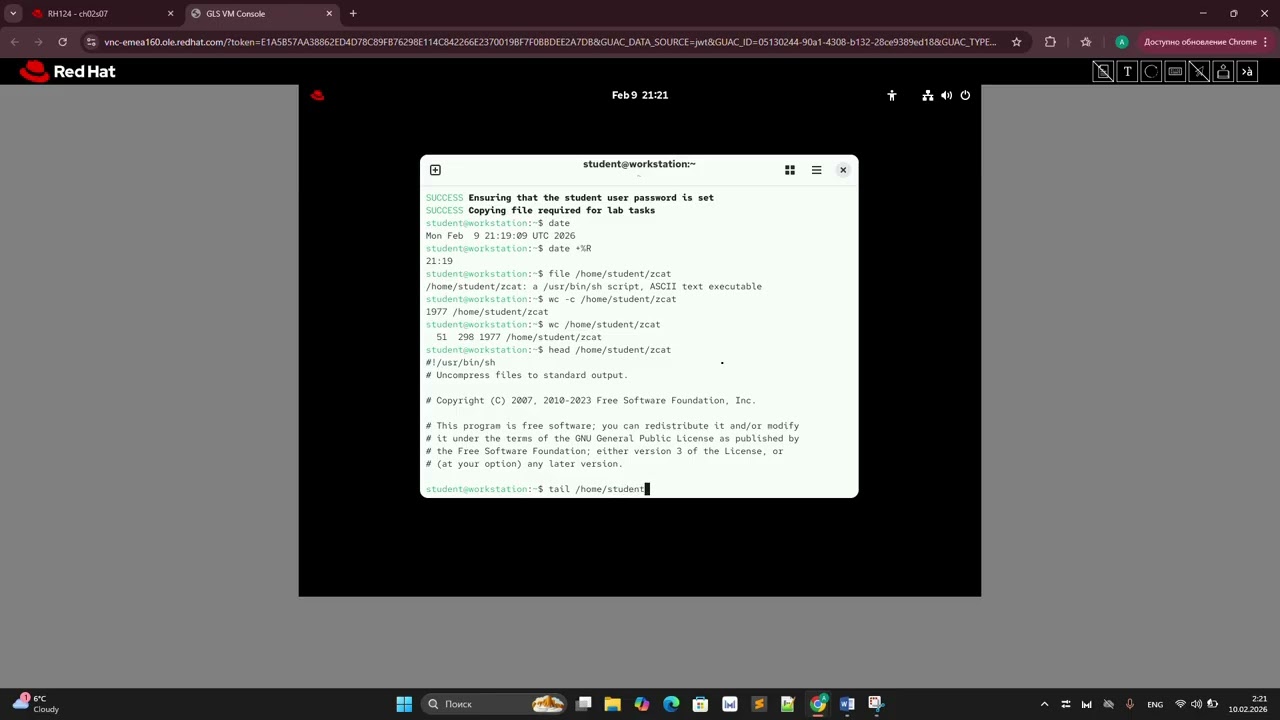Open the Chrome profile avatar
1280x720 pixels.
(x=1122, y=42)
